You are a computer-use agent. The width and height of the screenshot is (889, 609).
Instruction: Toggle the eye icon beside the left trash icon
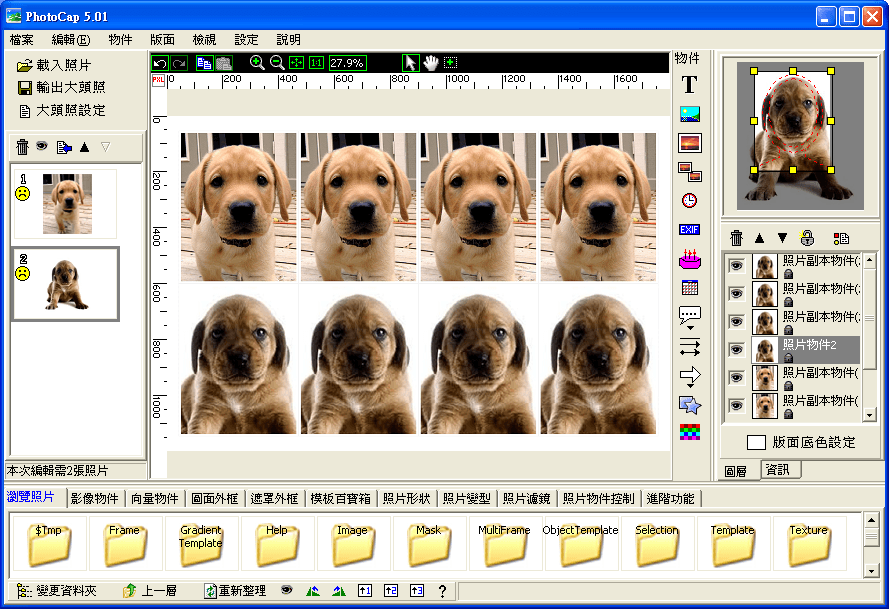pyautogui.click(x=40, y=147)
